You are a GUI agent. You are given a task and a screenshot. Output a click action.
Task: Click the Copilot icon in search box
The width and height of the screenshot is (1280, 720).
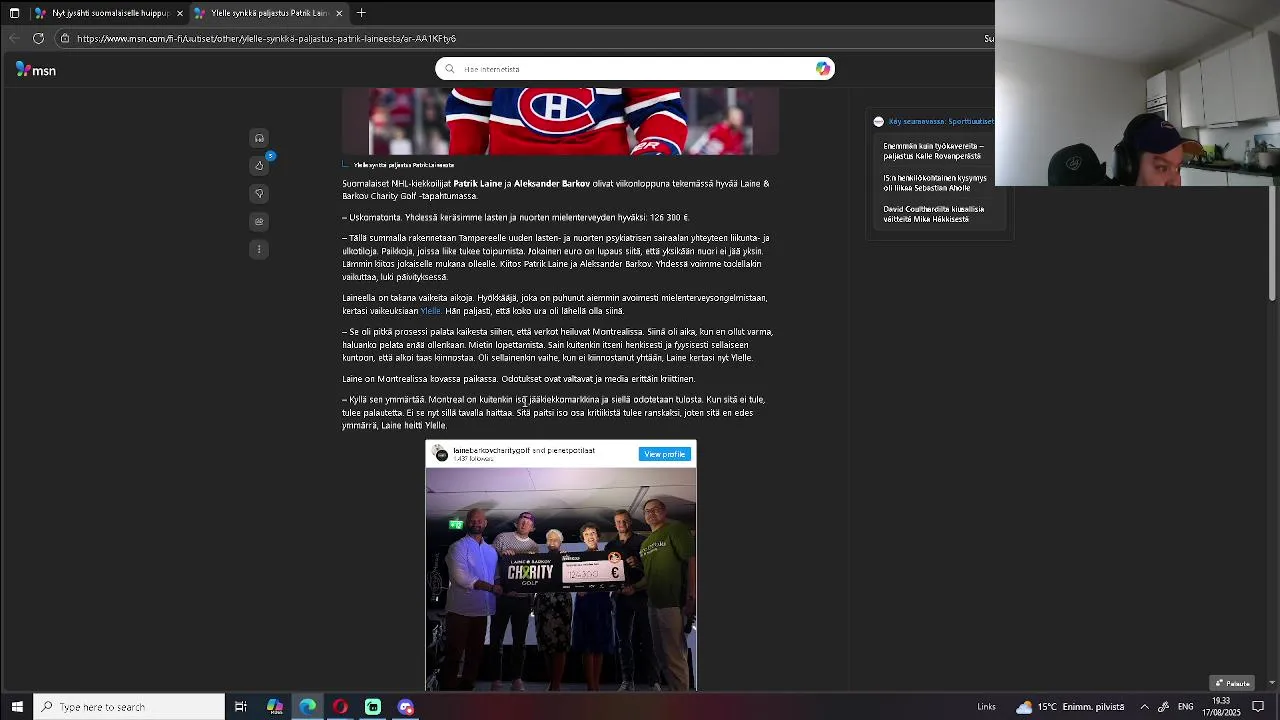(823, 69)
